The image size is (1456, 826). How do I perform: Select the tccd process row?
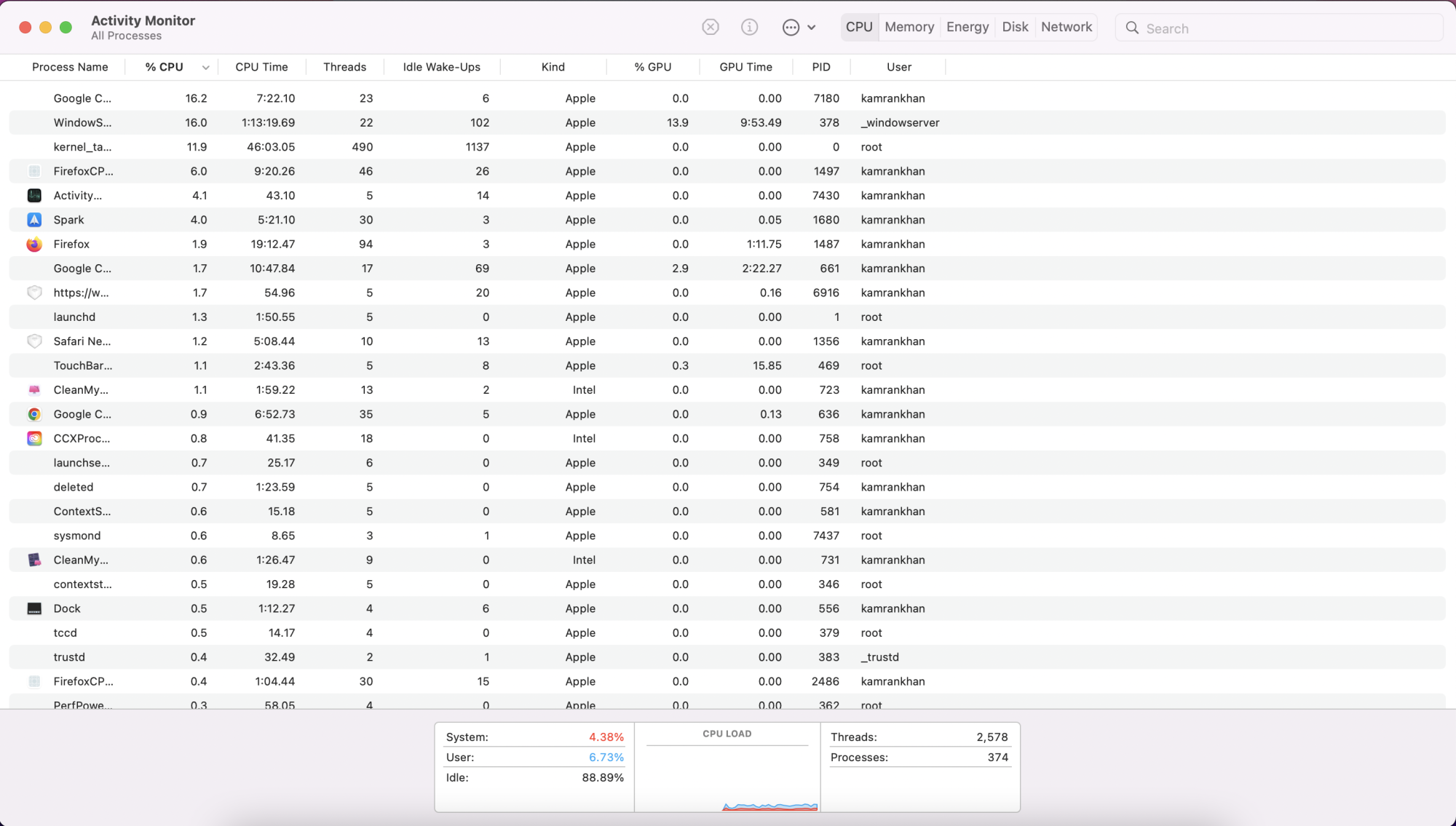[727, 633]
